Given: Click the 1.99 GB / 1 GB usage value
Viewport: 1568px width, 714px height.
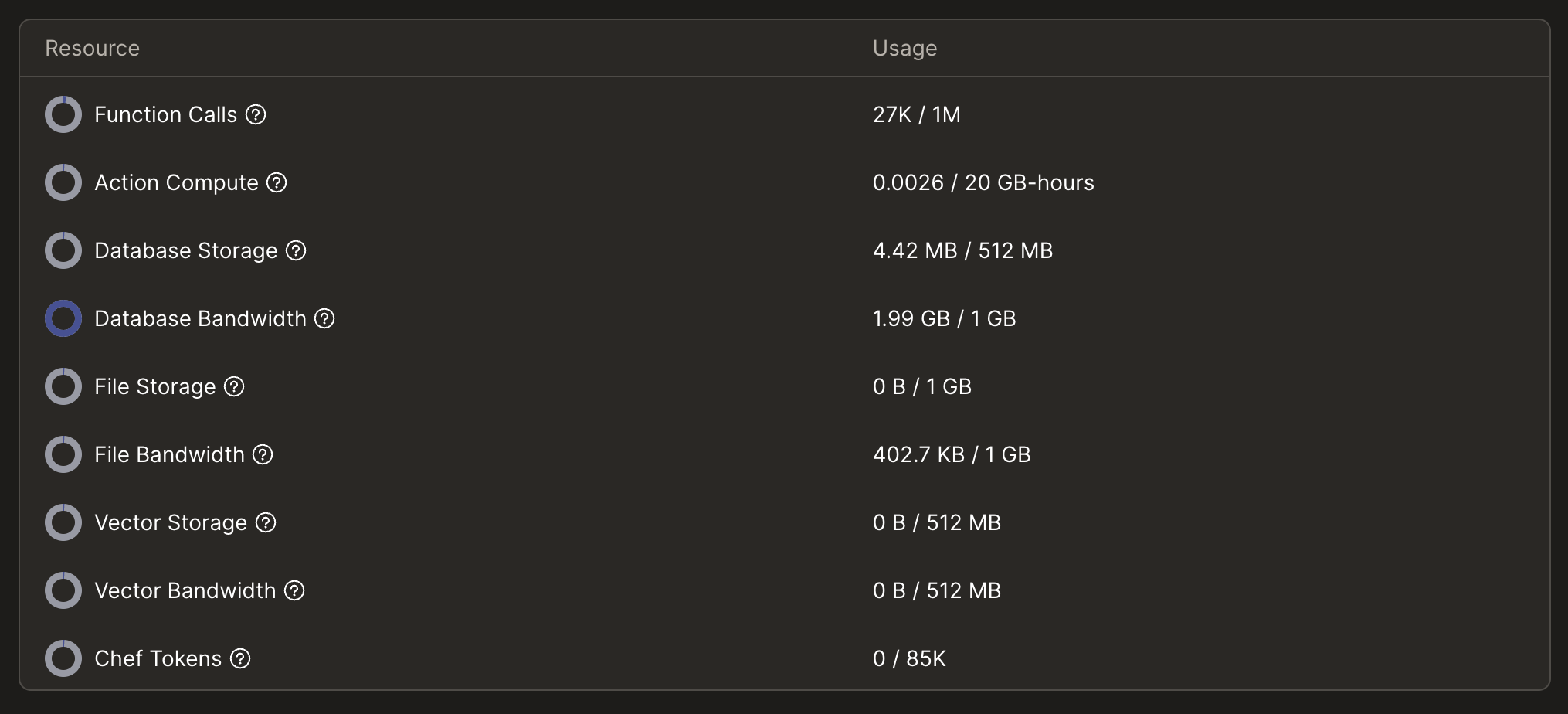Looking at the screenshot, I should (x=944, y=318).
